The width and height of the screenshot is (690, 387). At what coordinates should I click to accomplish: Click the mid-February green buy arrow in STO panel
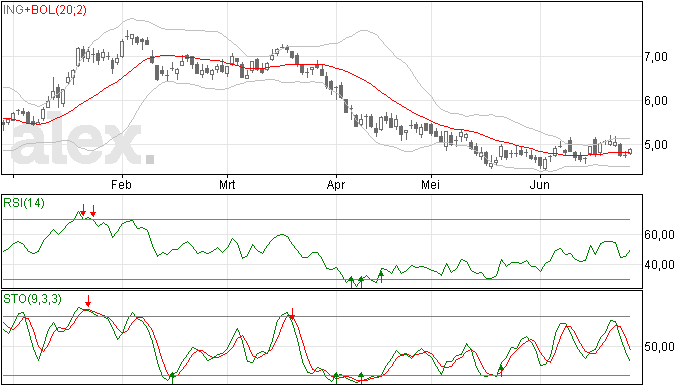[172, 378]
